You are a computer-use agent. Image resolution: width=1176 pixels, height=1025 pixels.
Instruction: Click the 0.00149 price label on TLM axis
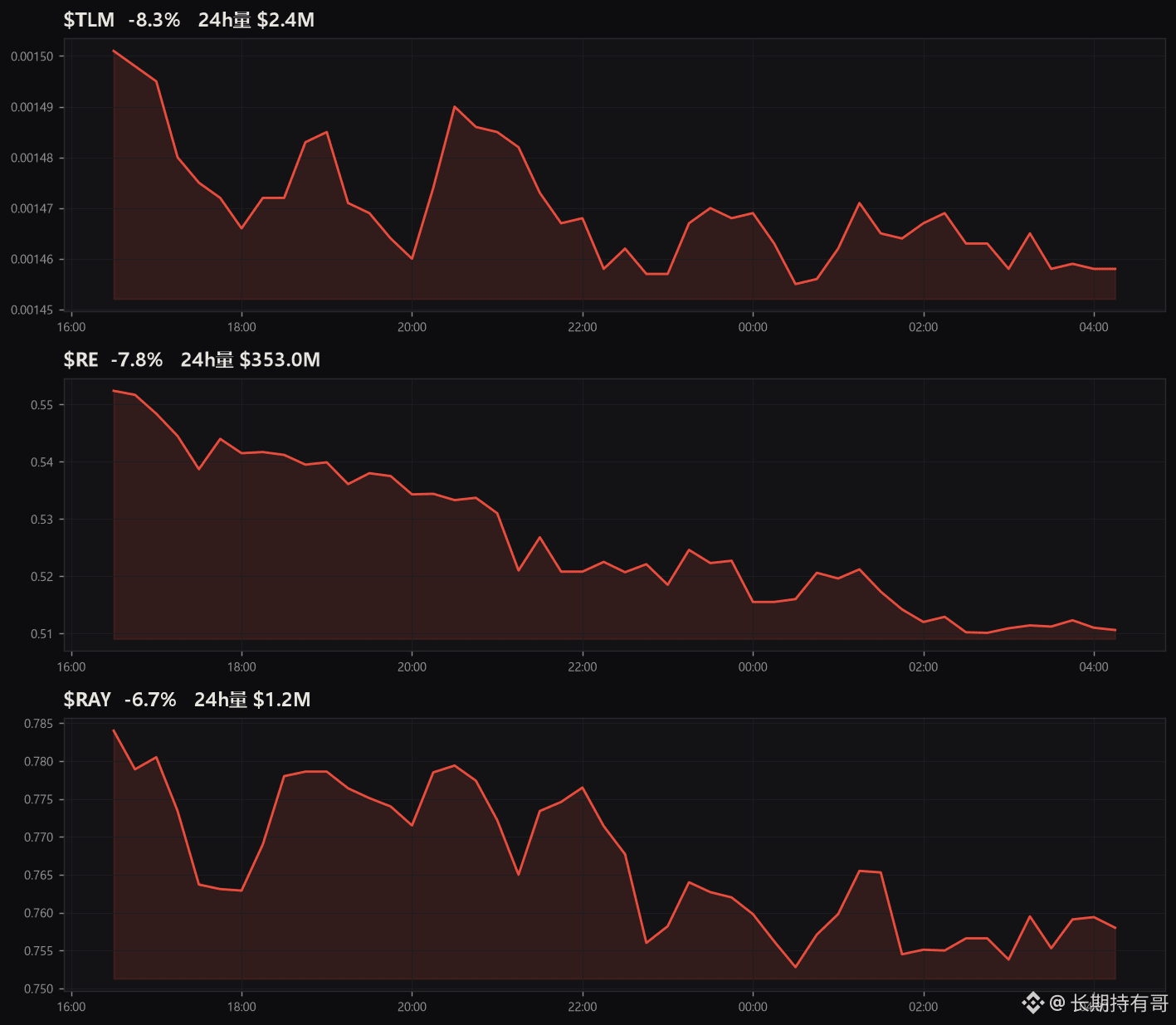32,107
